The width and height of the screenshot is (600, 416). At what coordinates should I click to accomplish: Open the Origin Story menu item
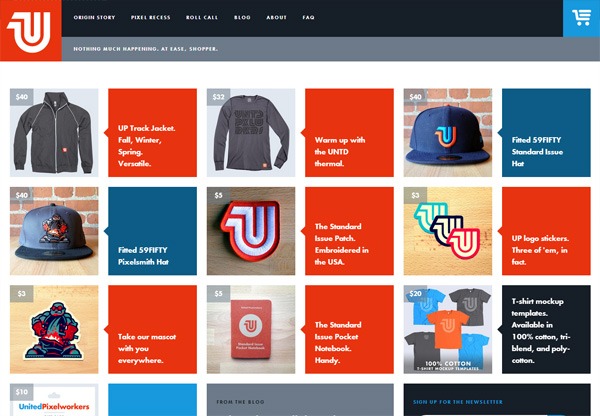(94, 17)
